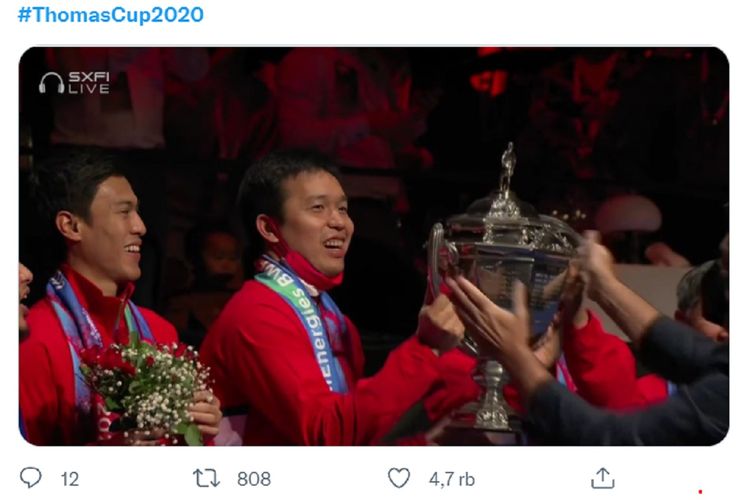Click the 4,7 rb likes count
This screenshot has width=750, height=500.
(x=452, y=479)
